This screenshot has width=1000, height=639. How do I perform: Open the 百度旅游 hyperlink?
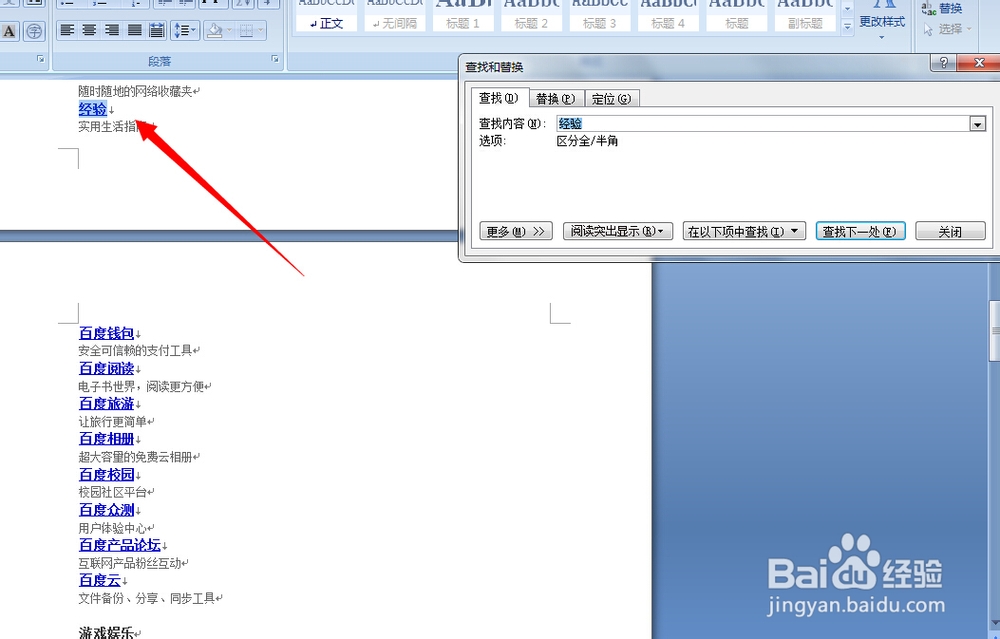tap(106, 404)
